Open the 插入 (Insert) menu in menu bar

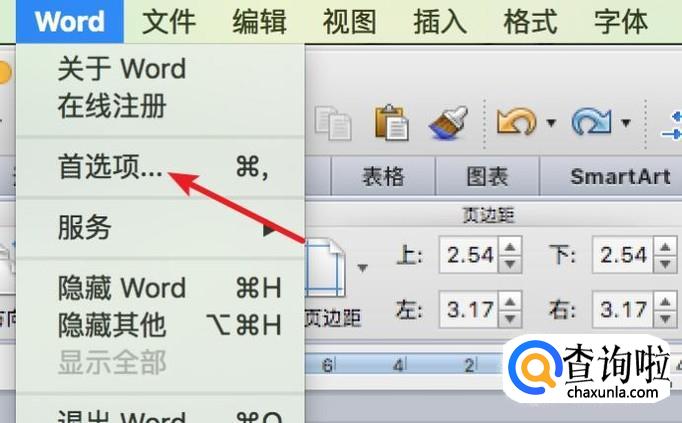[439, 21]
